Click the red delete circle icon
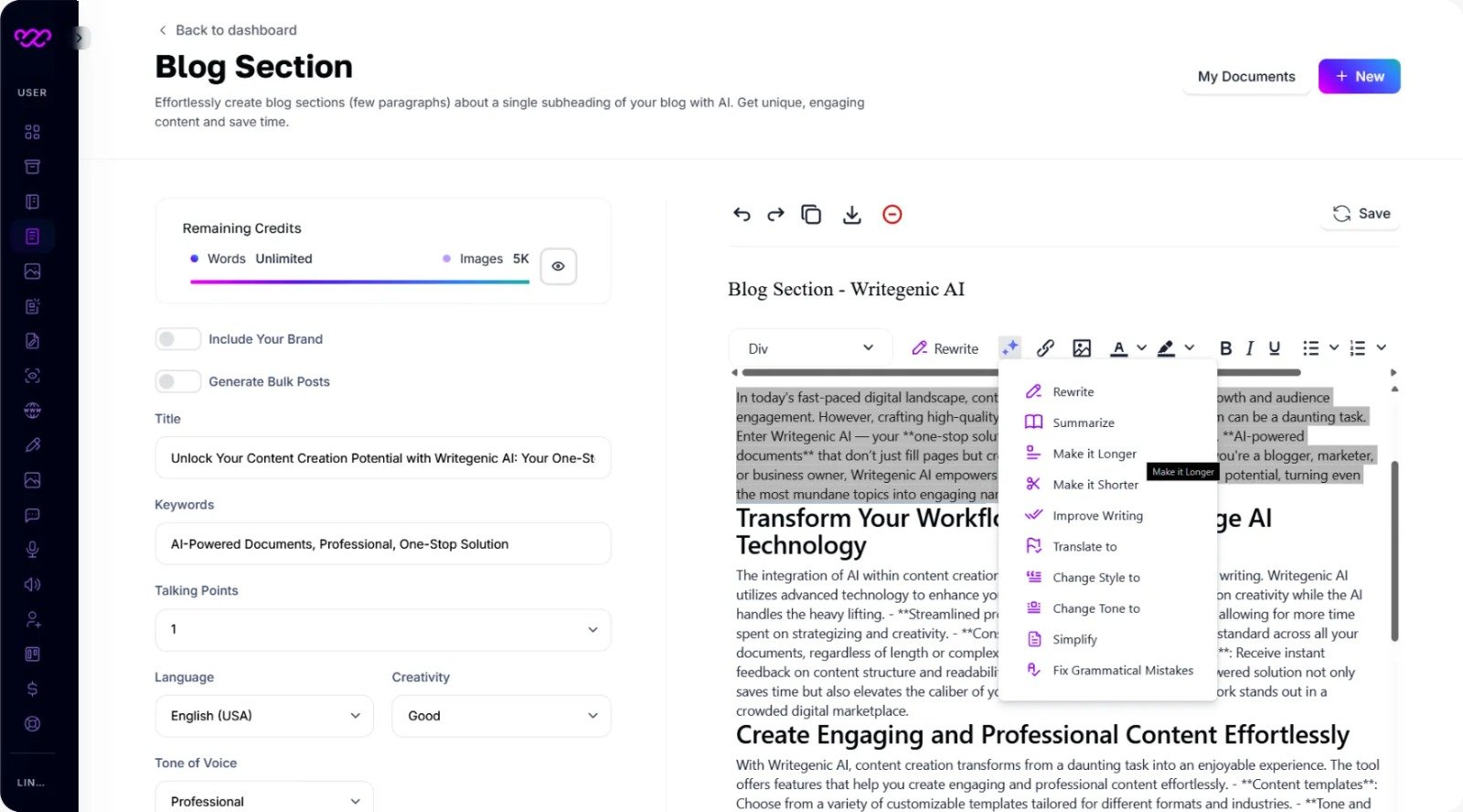The image size is (1463, 812). click(892, 214)
